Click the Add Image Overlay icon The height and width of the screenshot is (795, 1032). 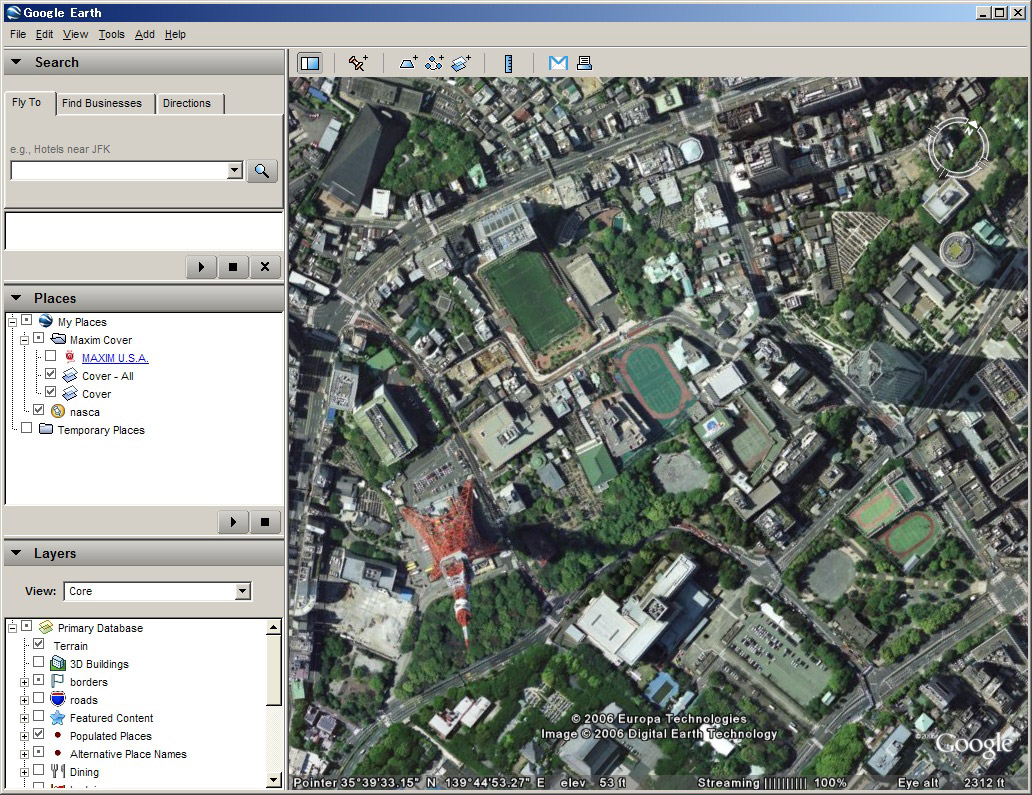(461, 63)
